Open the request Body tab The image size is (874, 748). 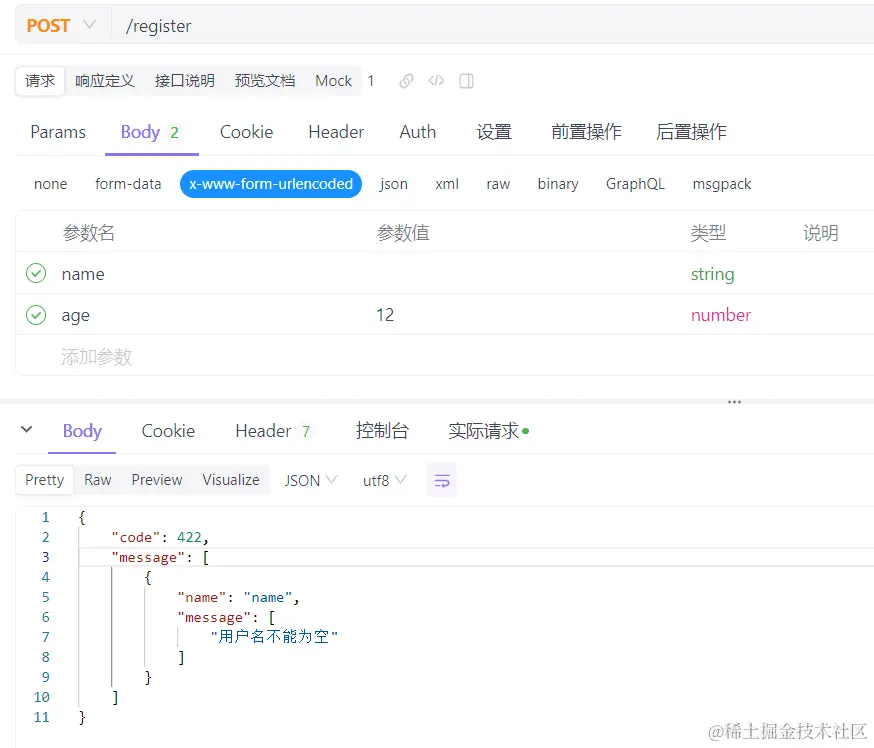pyautogui.click(x=151, y=132)
